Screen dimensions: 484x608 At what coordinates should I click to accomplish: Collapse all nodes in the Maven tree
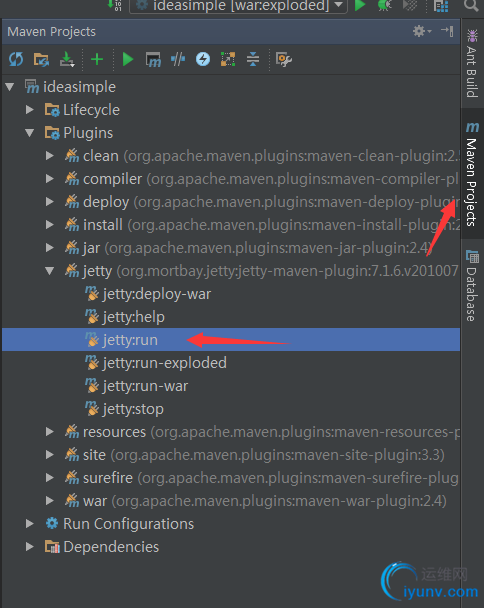(x=253, y=59)
